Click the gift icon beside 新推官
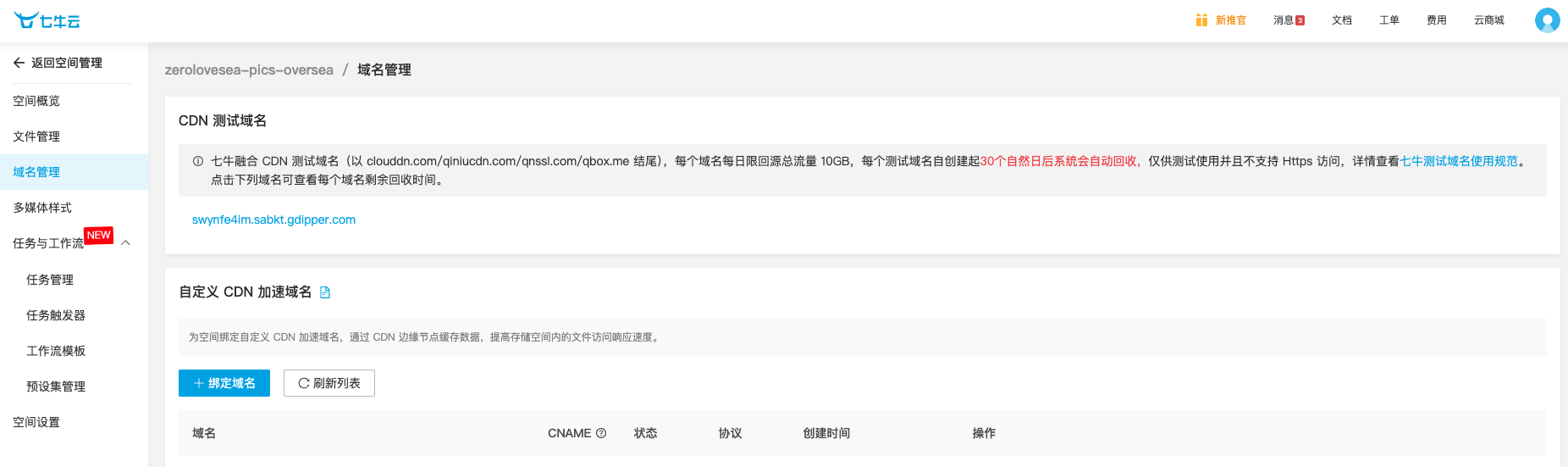The height and width of the screenshot is (467, 1568). [x=1201, y=20]
